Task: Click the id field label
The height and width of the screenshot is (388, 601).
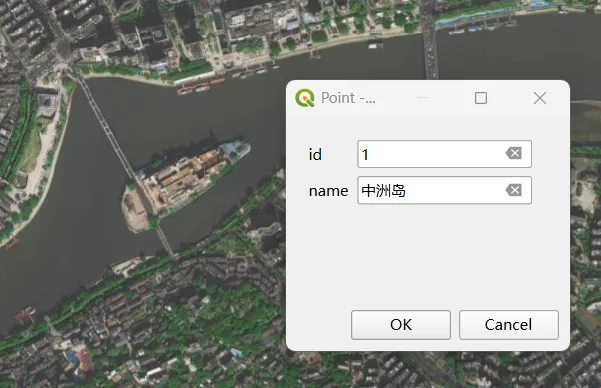Action: (x=315, y=155)
